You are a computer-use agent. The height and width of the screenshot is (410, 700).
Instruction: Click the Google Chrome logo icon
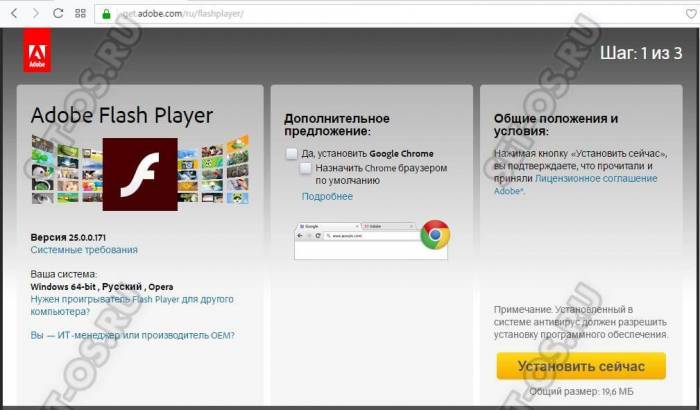(x=434, y=235)
